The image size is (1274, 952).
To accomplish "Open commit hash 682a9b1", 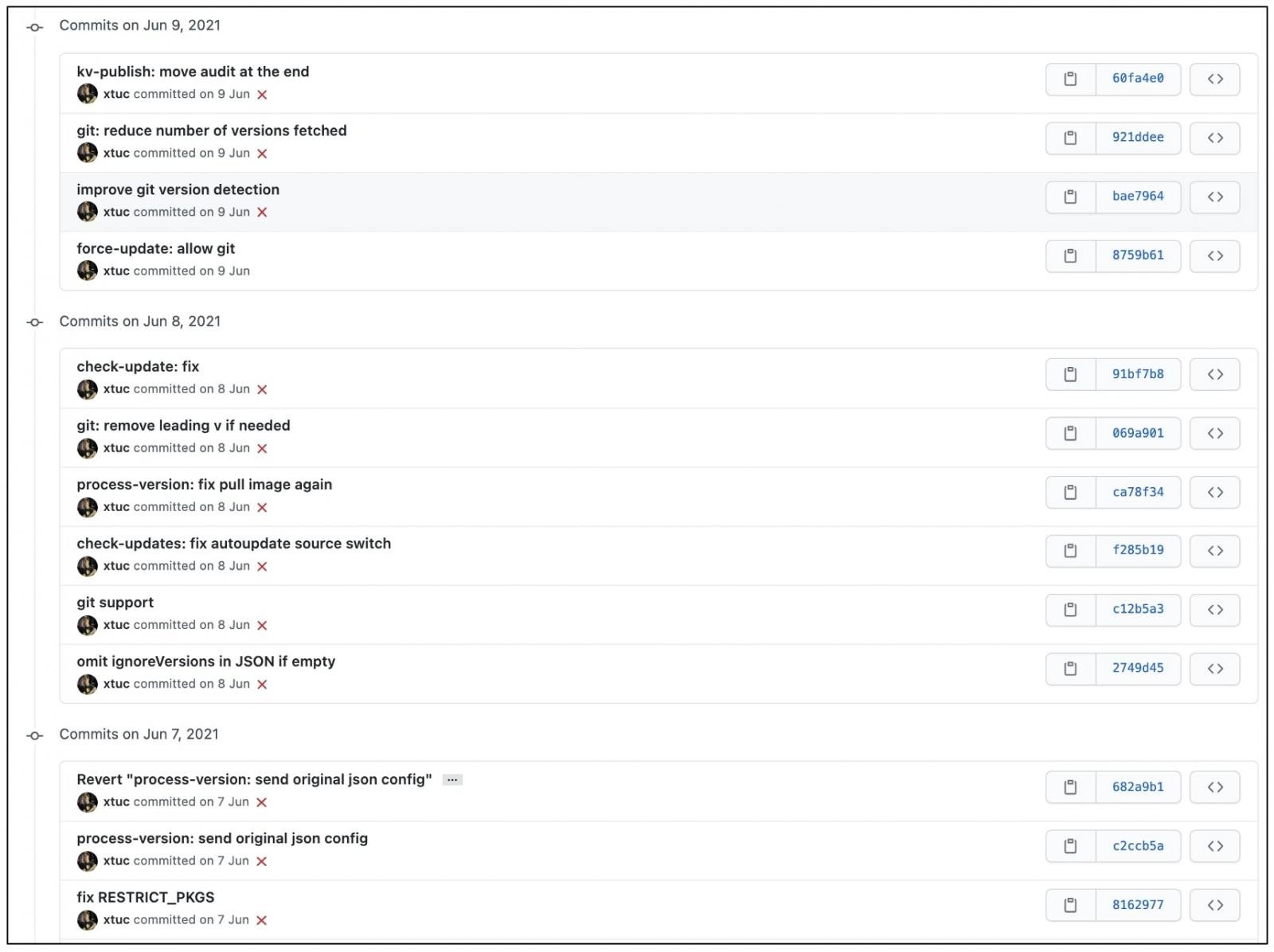I will click(x=1138, y=787).
